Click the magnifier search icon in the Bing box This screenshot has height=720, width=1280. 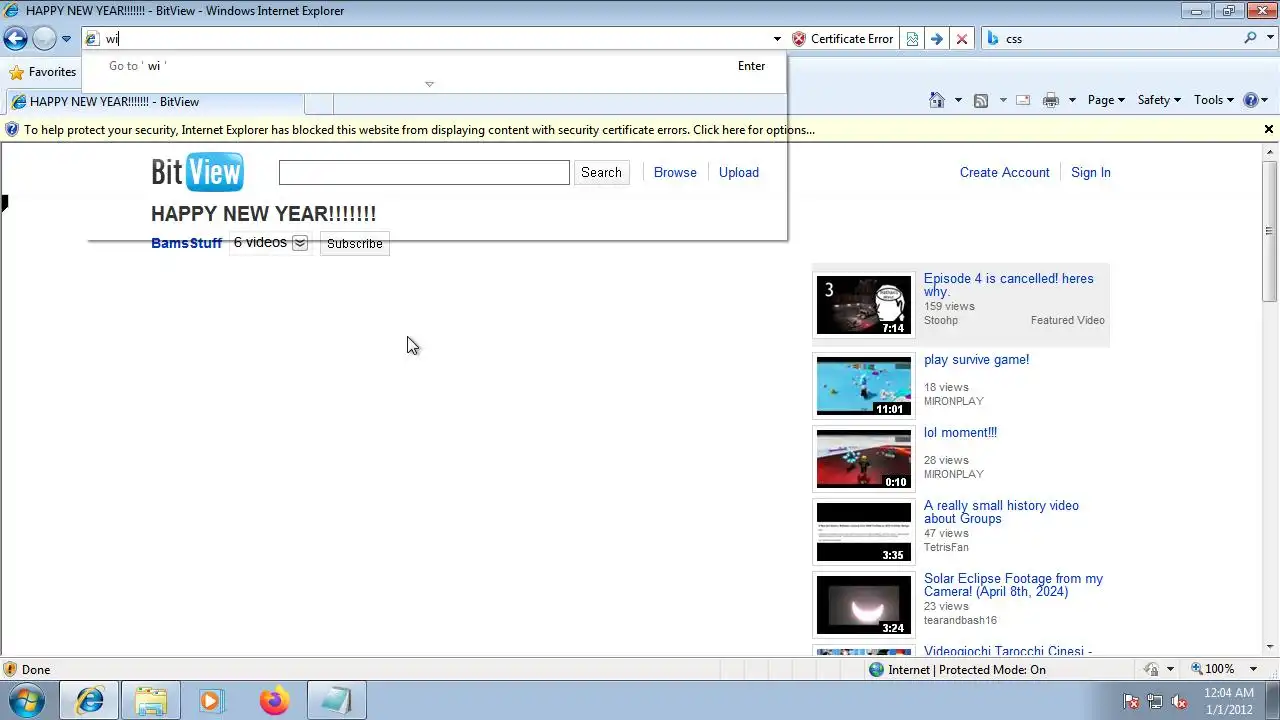coord(1250,38)
